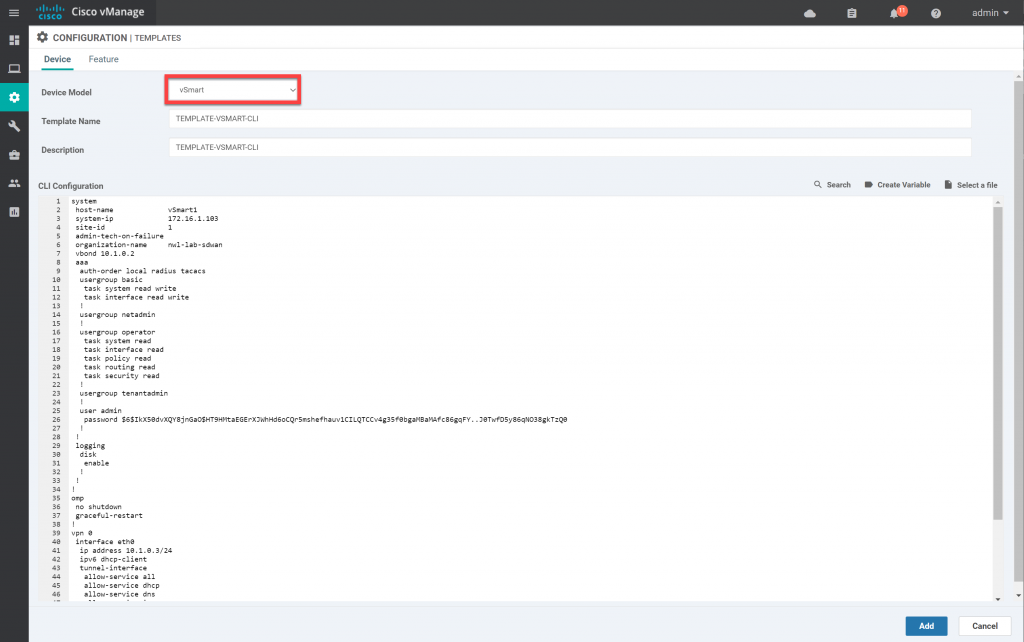Open the Tools section (wrench icon)
This screenshot has width=1024, height=642.
[x=14, y=126]
